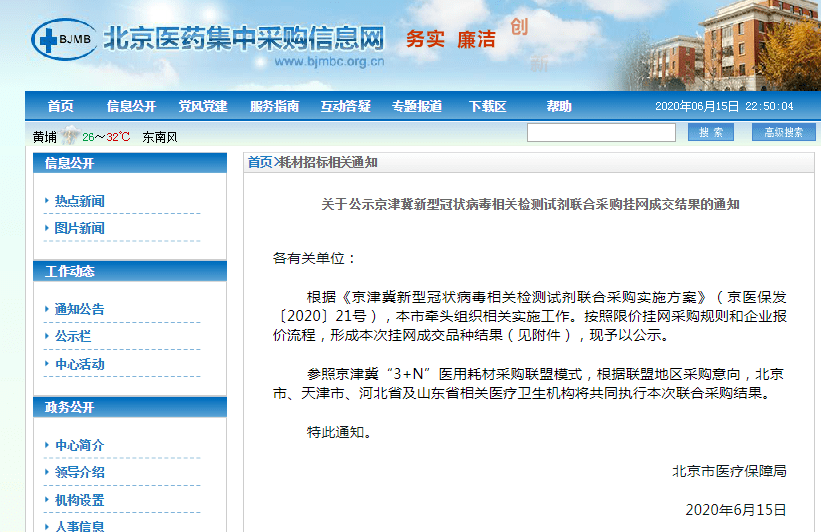This screenshot has height=532, width=821.
Task: Open the 专题报道 navigation item
Action: 417,106
